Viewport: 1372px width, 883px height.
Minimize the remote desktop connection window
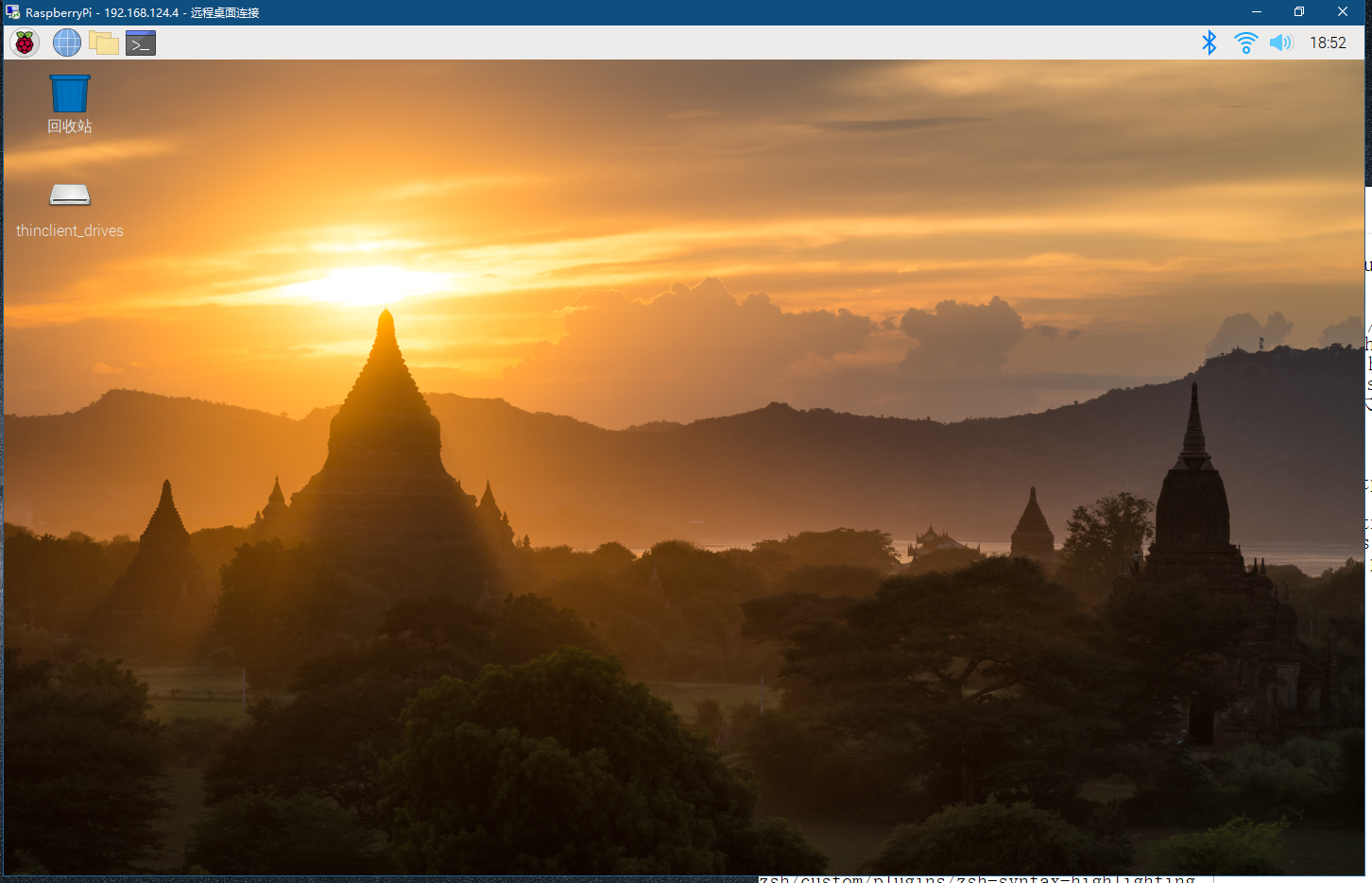[1257, 12]
